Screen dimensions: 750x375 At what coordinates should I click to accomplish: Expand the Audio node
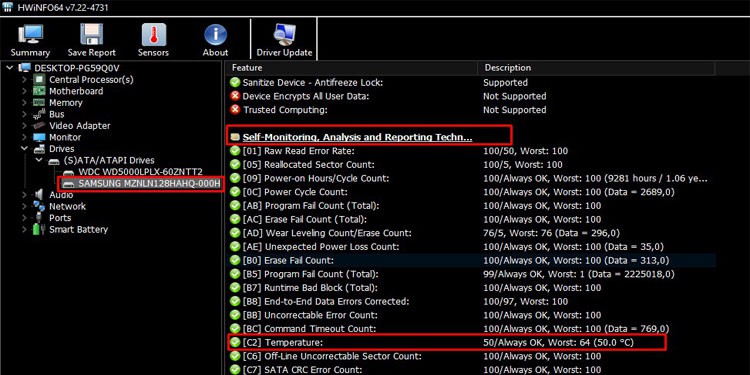[x=24, y=195]
